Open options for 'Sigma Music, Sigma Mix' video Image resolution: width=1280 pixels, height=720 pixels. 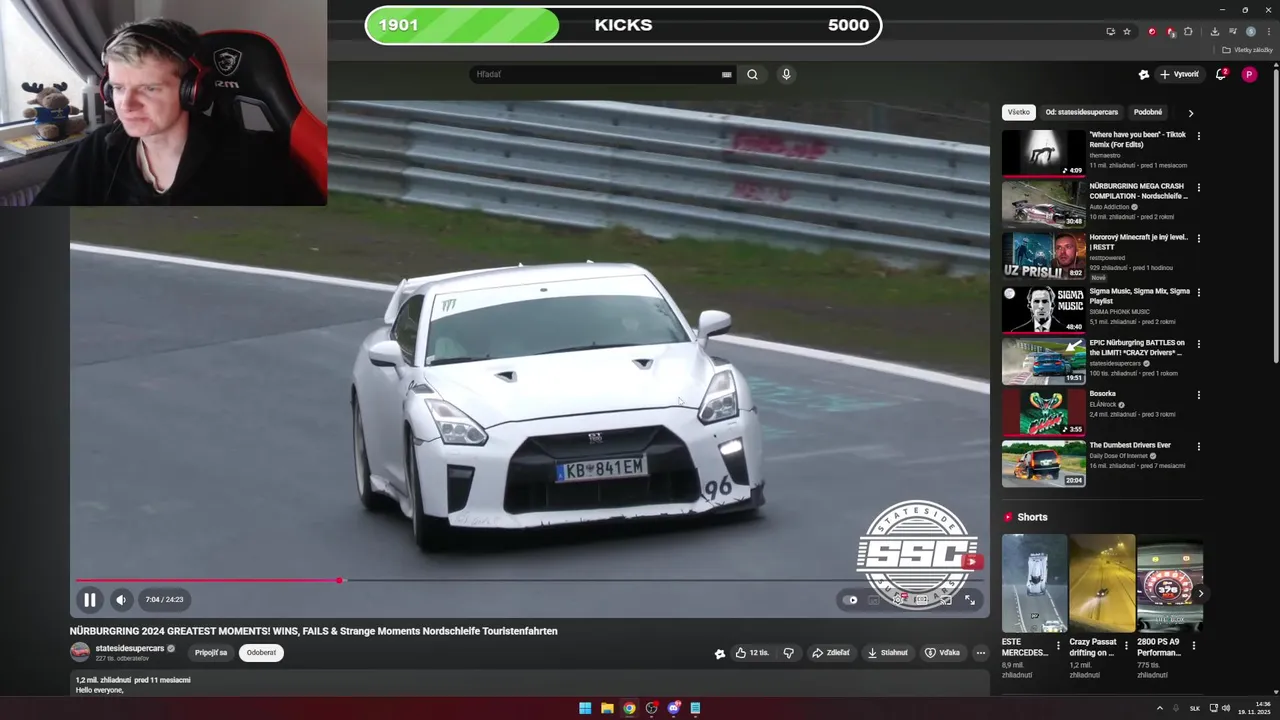(x=1199, y=293)
